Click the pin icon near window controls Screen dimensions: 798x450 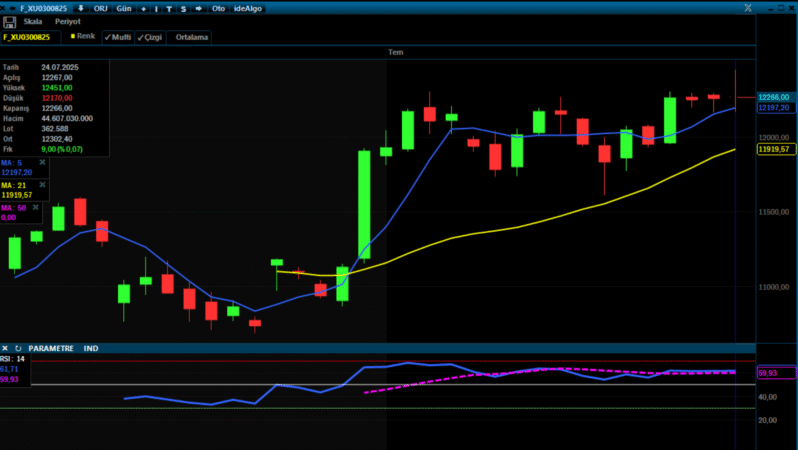pos(748,8)
